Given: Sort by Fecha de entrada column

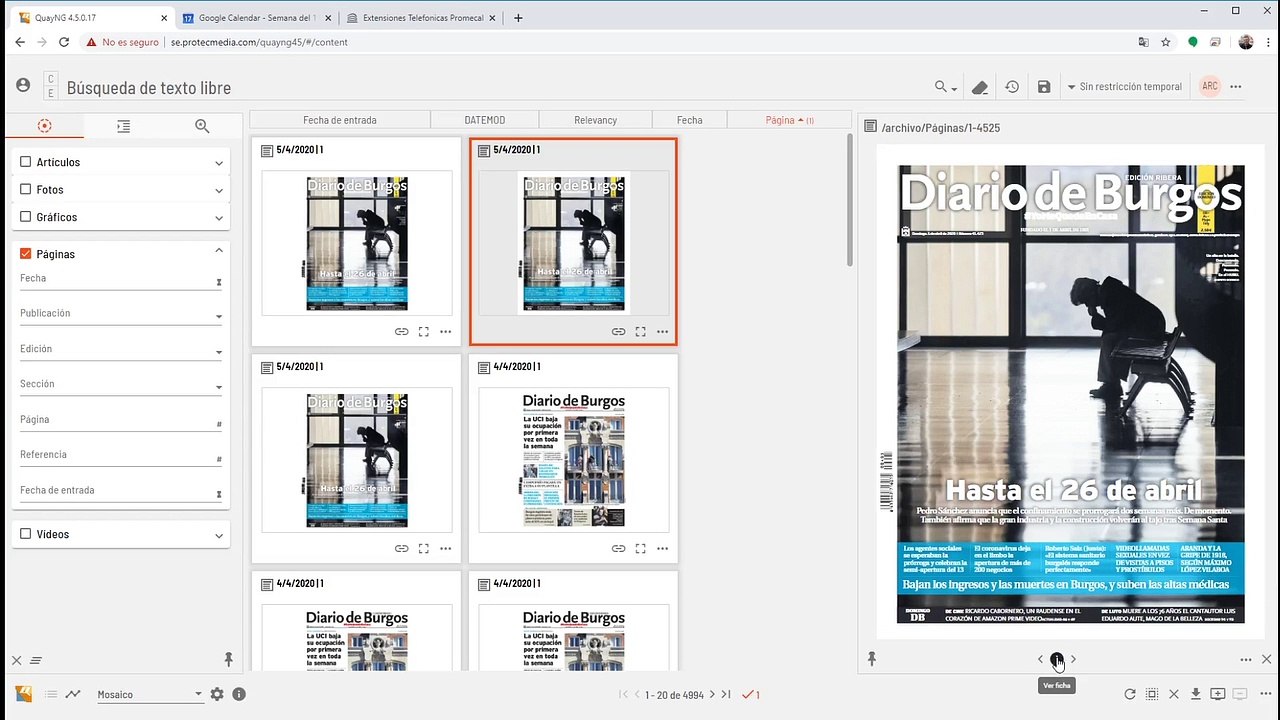Looking at the screenshot, I should [x=340, y=120].
